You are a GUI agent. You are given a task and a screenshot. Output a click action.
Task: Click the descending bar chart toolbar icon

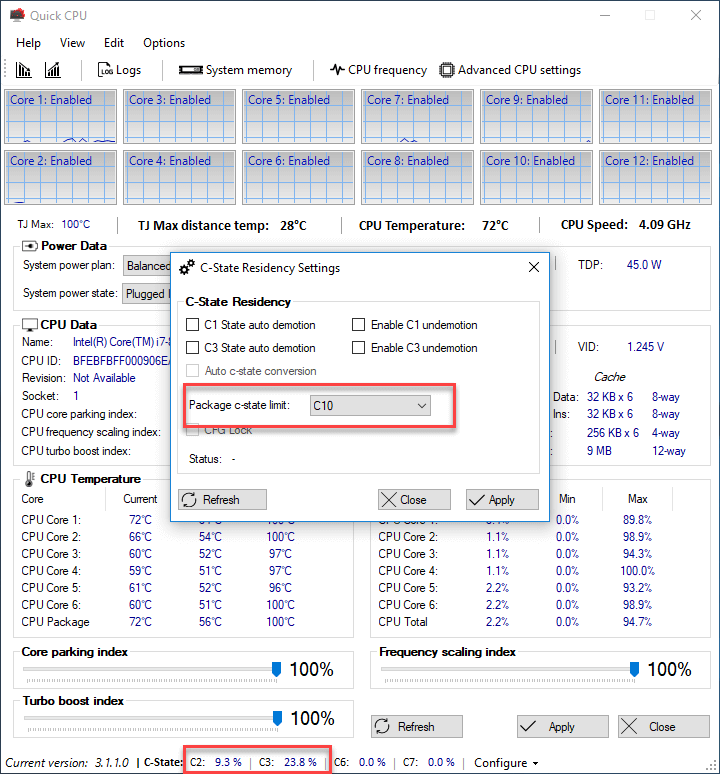point(24,70)
